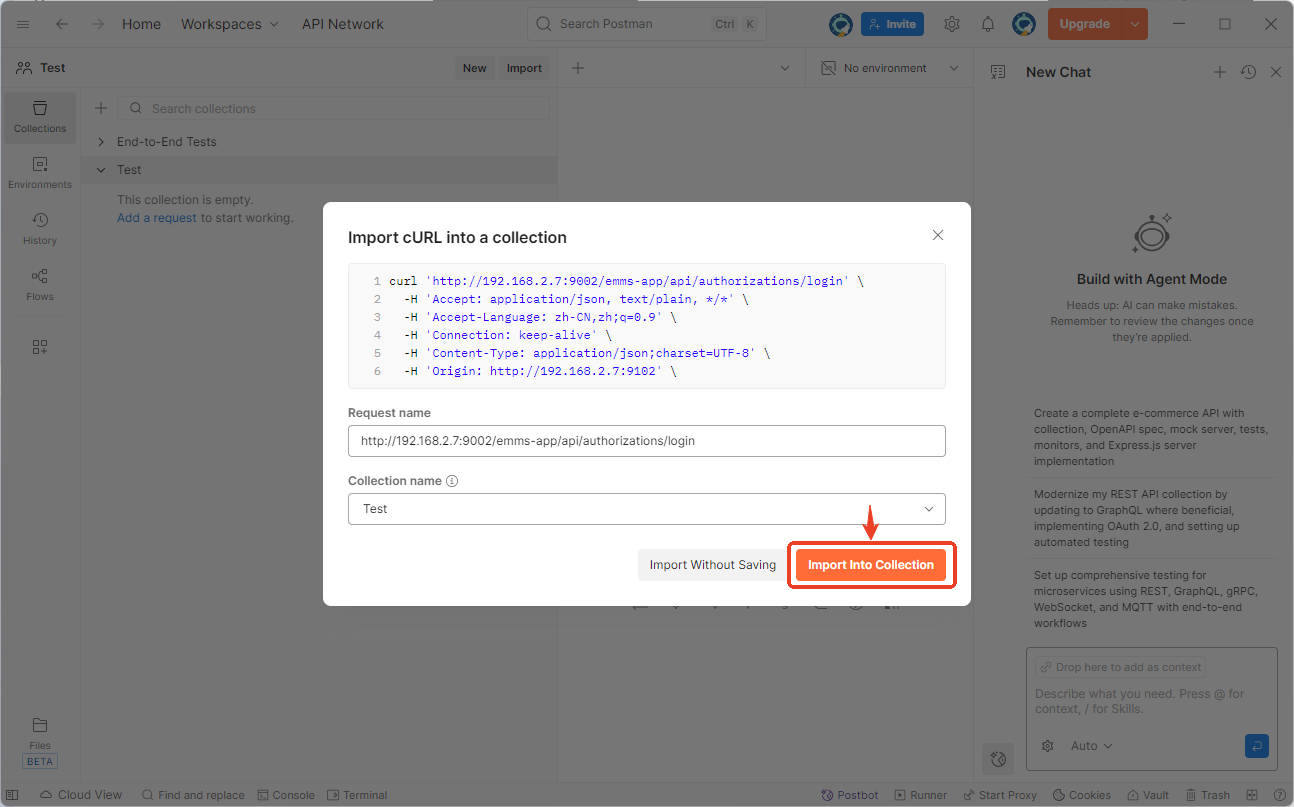Start a new chat with the plus

(1219, 72)
